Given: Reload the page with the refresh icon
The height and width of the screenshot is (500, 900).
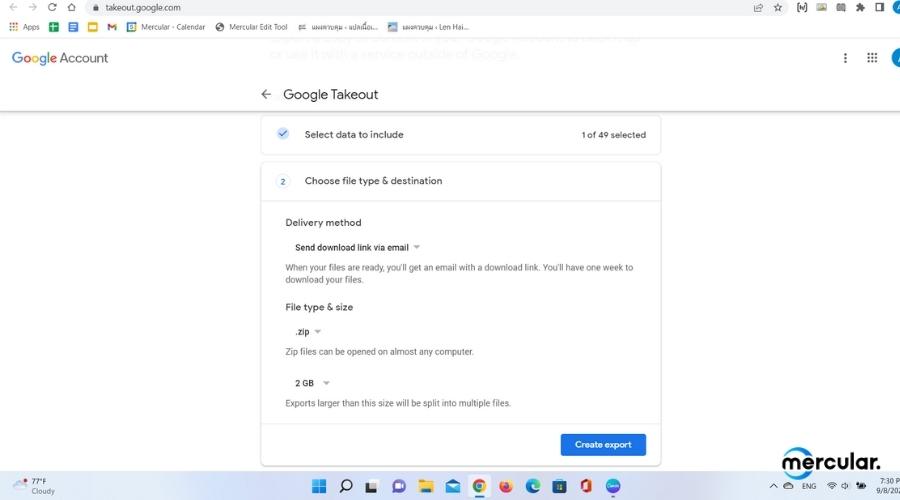Looking at the screenshot, I should pos(52,7).
